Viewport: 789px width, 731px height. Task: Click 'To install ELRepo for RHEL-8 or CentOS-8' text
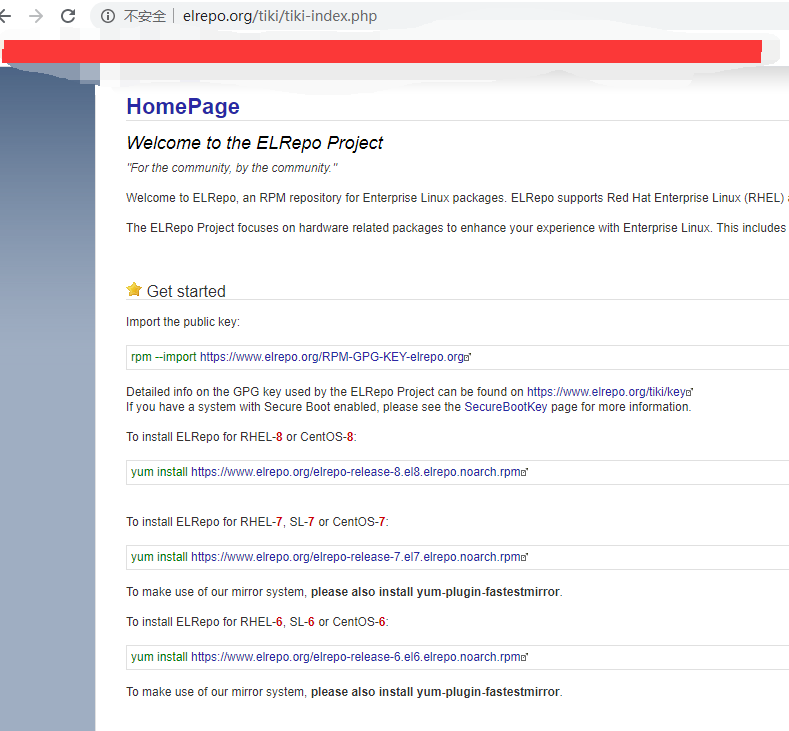tap(241, 437)
